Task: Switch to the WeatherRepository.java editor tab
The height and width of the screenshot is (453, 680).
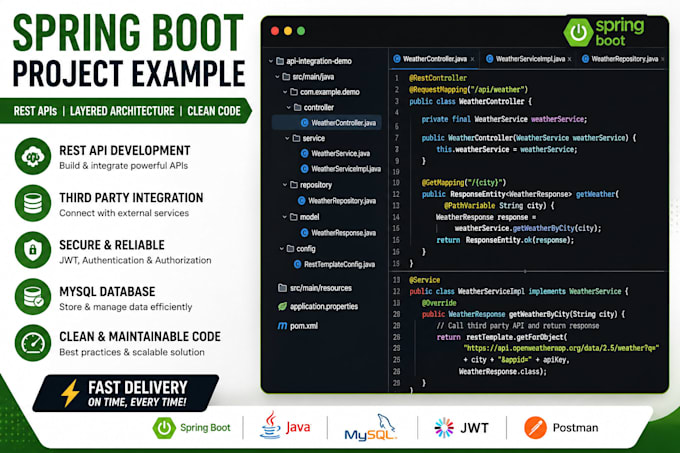Action: [621, 59]
